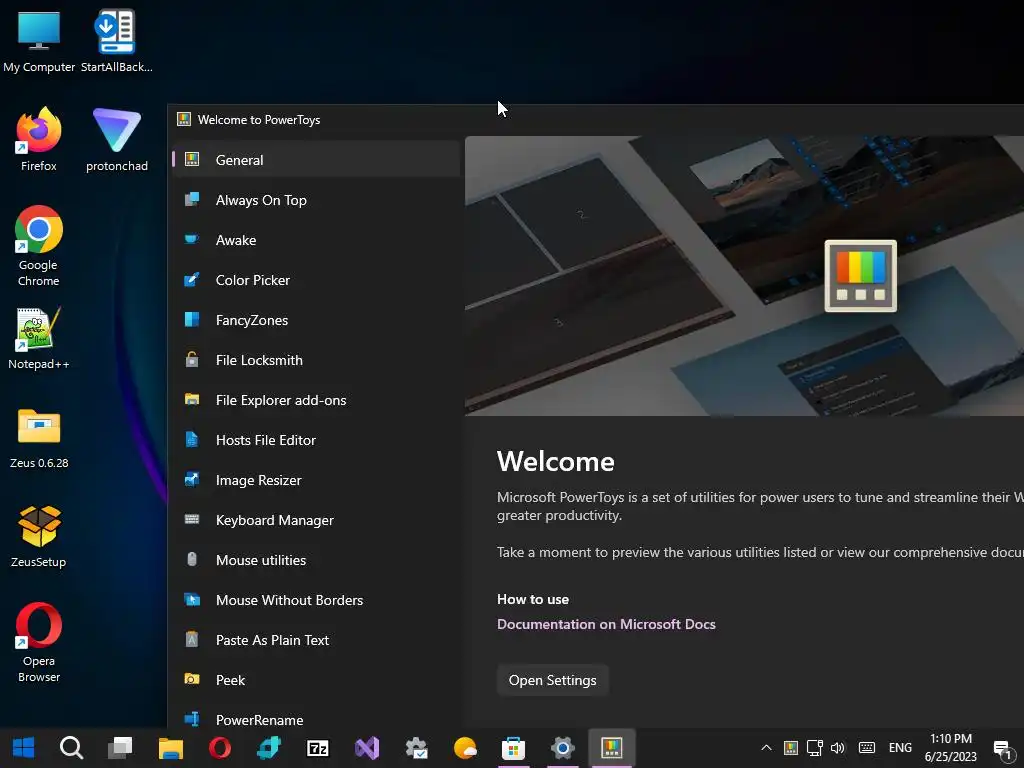
Task: Open Settings gear on taskbar
Action: tap(562, 748)
